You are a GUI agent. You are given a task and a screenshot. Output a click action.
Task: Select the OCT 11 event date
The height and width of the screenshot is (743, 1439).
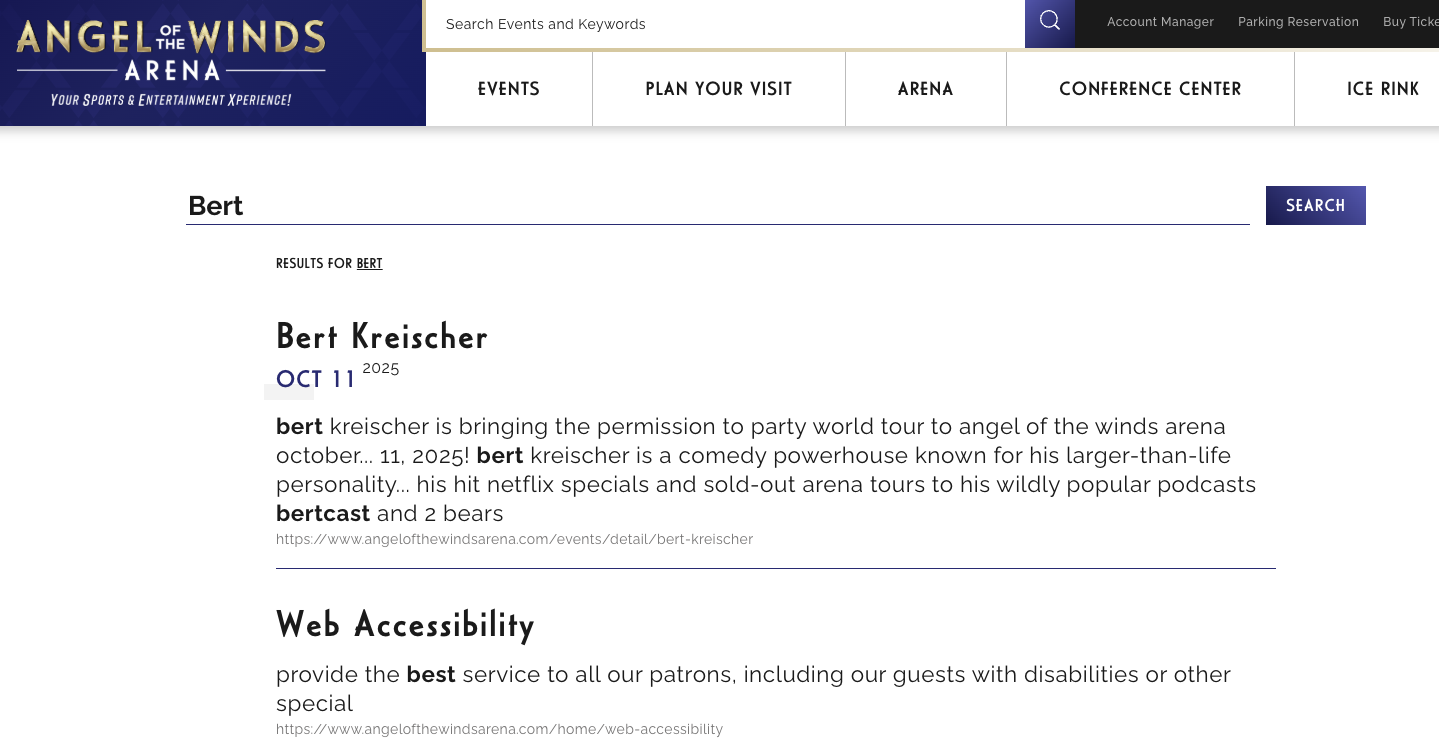(x=316, y=379)
